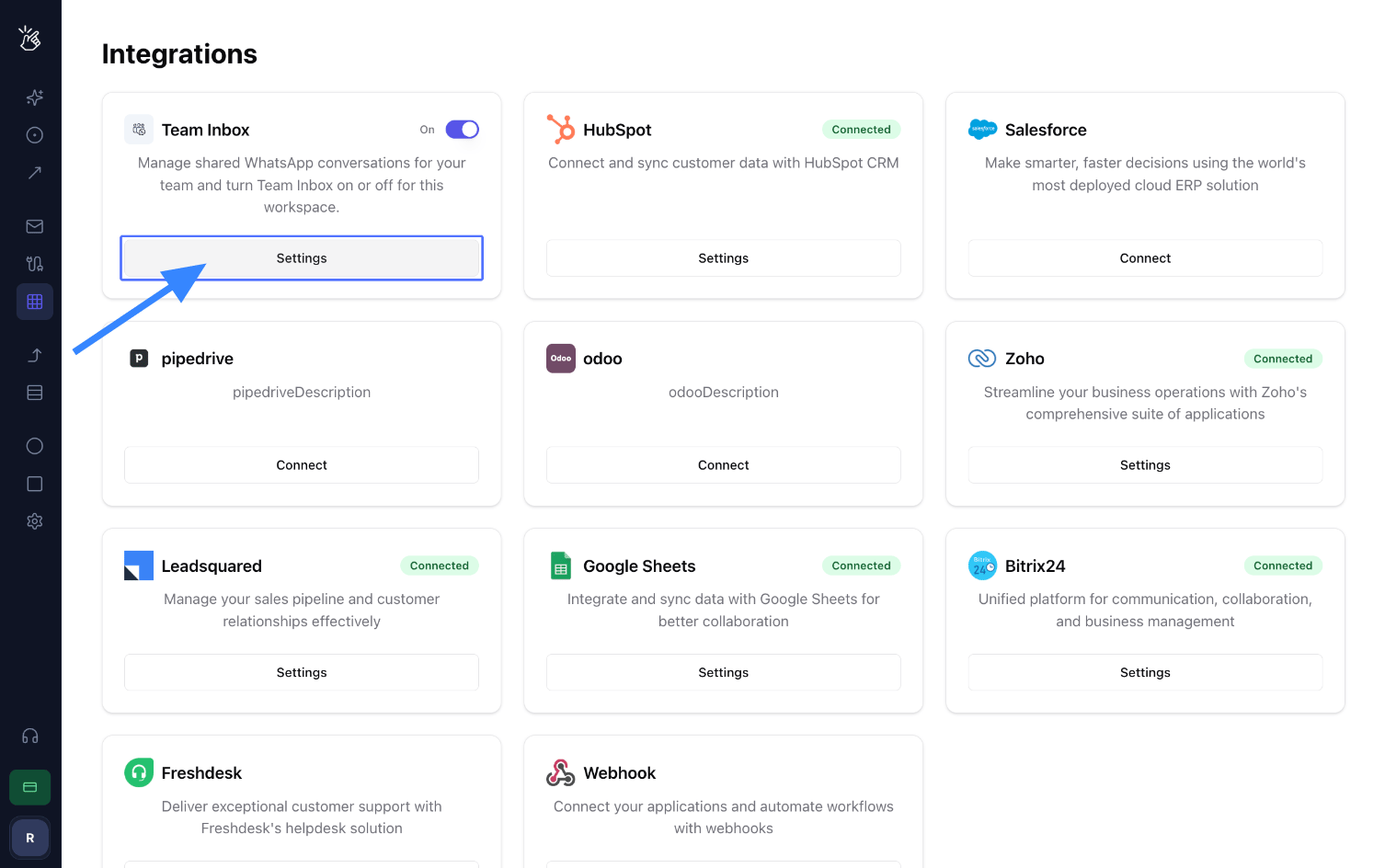Connect the odoo integration
The image size is (1385, 868).
(x=724, y=465)
